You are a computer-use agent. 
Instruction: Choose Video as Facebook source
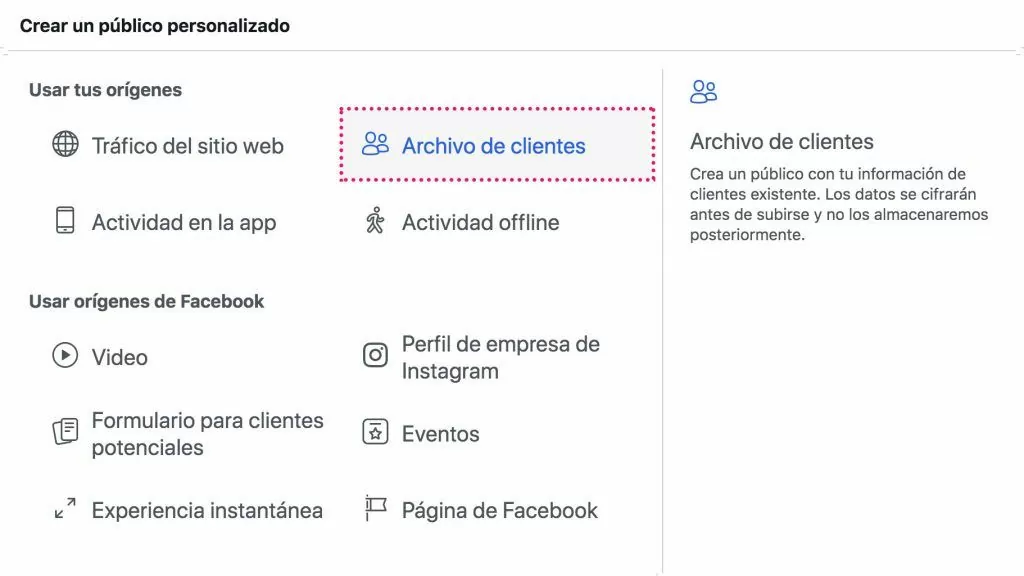tap(100, 357)
